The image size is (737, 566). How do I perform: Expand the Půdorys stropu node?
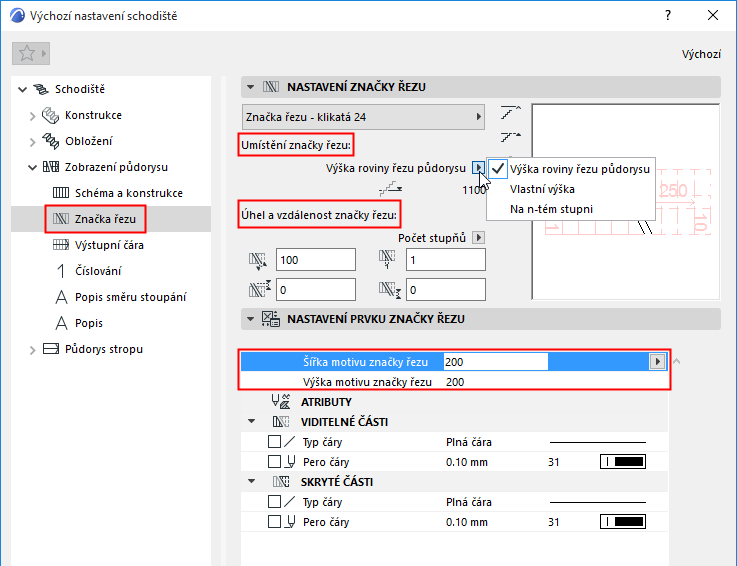32,350
